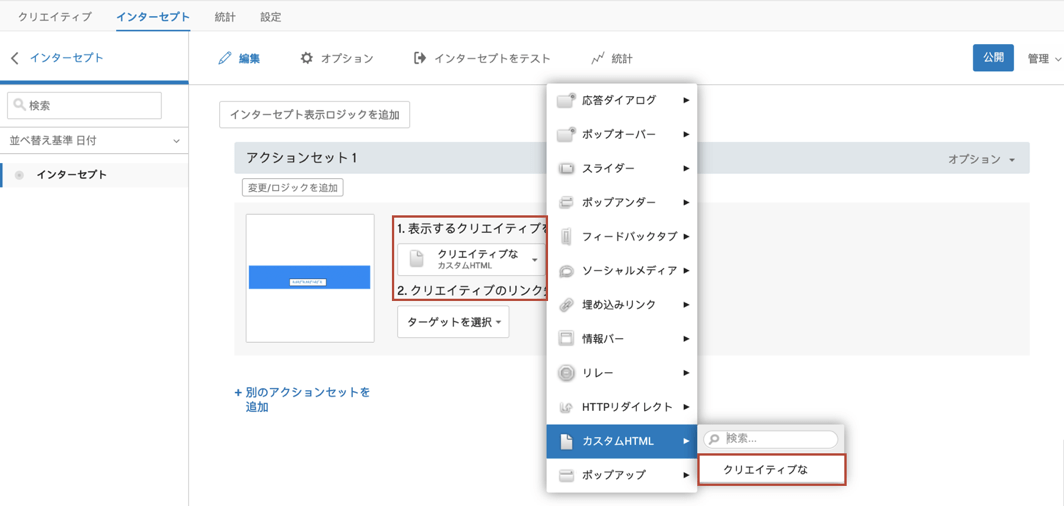Go back via インターセプト sidebar header link
This screenshot has height=506, width=1064.
click(66, 58)
